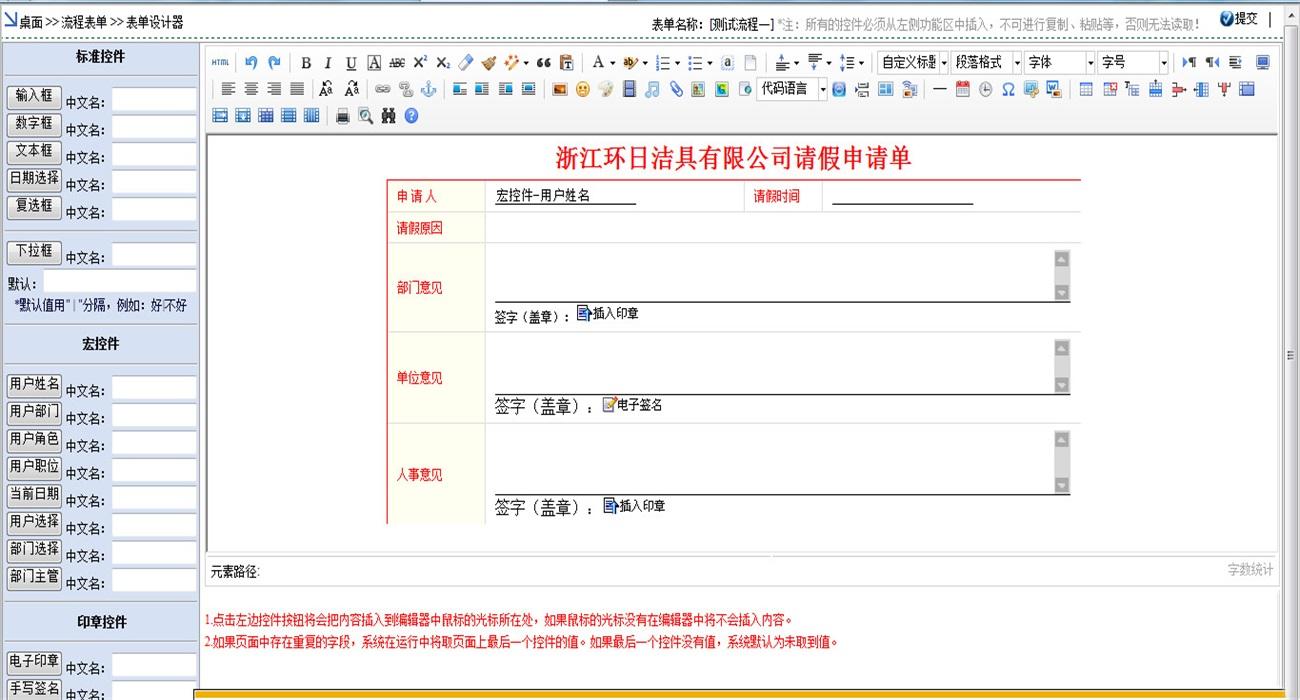This screenshot has height=700, width=1300.
Task: Print the document with the printer icon
Action: coord(343,116)
